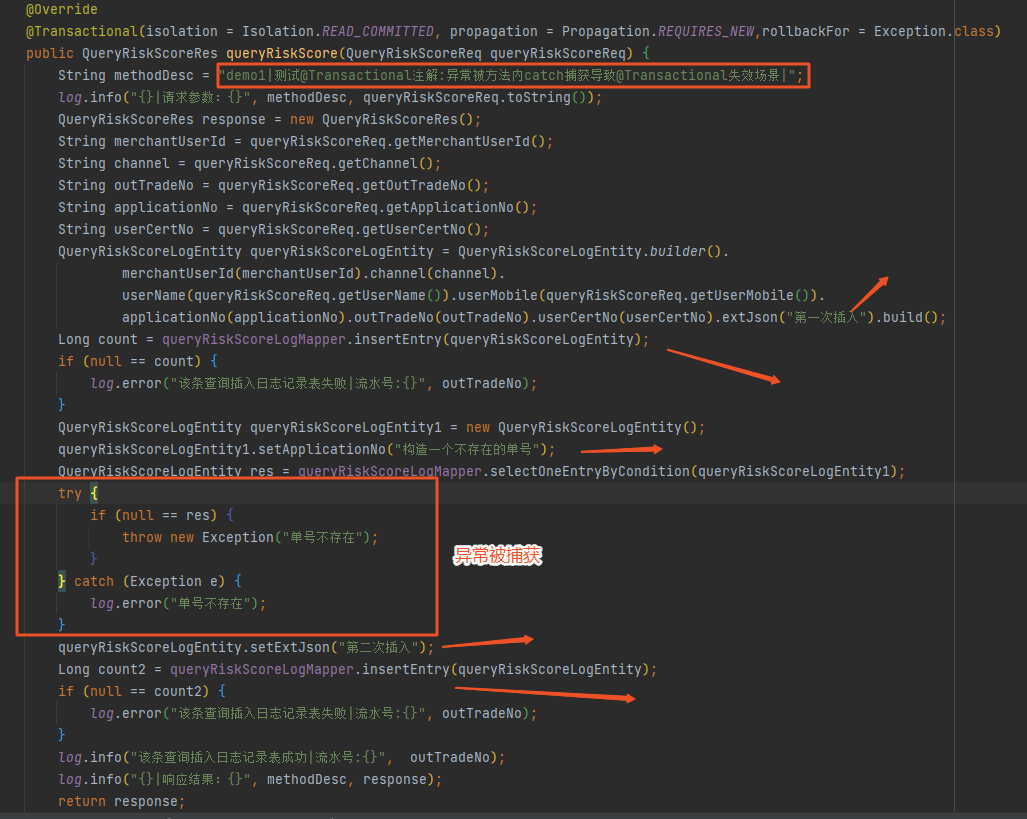Click the 'if (null == res)' condition
Image resolution: width=1027 pixels, height=819 pixels.
coord(154,516)
